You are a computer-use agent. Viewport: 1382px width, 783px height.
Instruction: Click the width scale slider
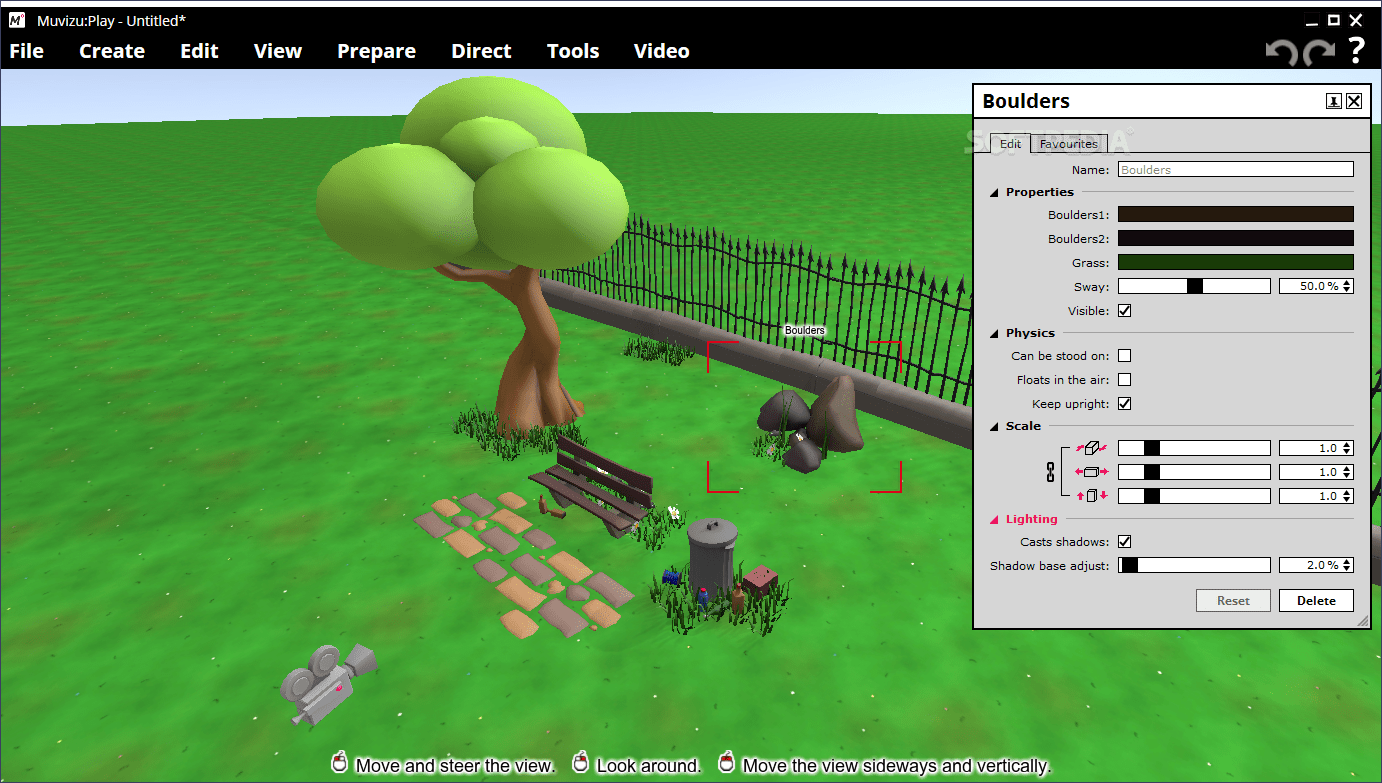(x=1194, y=472)
